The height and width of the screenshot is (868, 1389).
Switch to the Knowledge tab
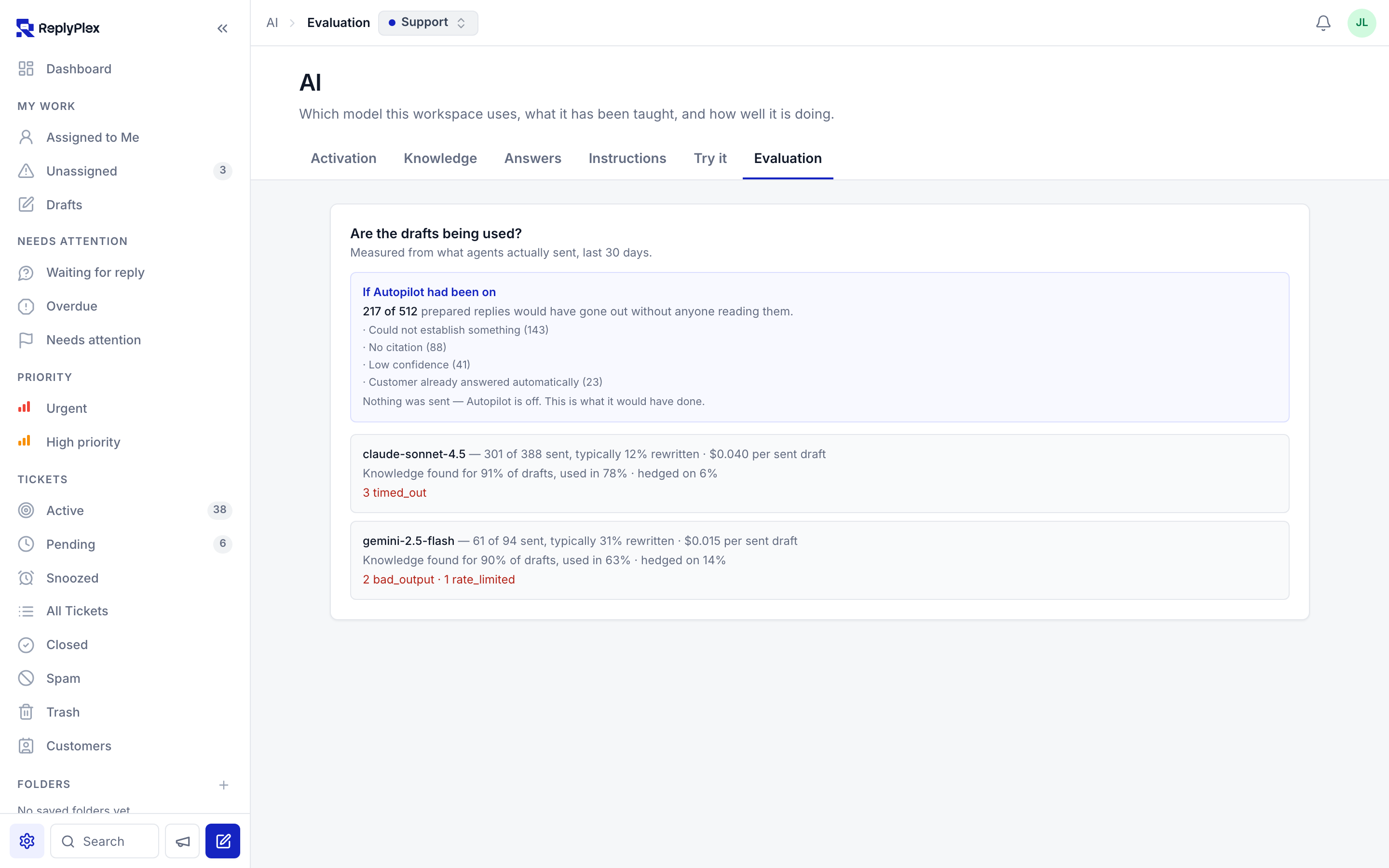(440, 159)
